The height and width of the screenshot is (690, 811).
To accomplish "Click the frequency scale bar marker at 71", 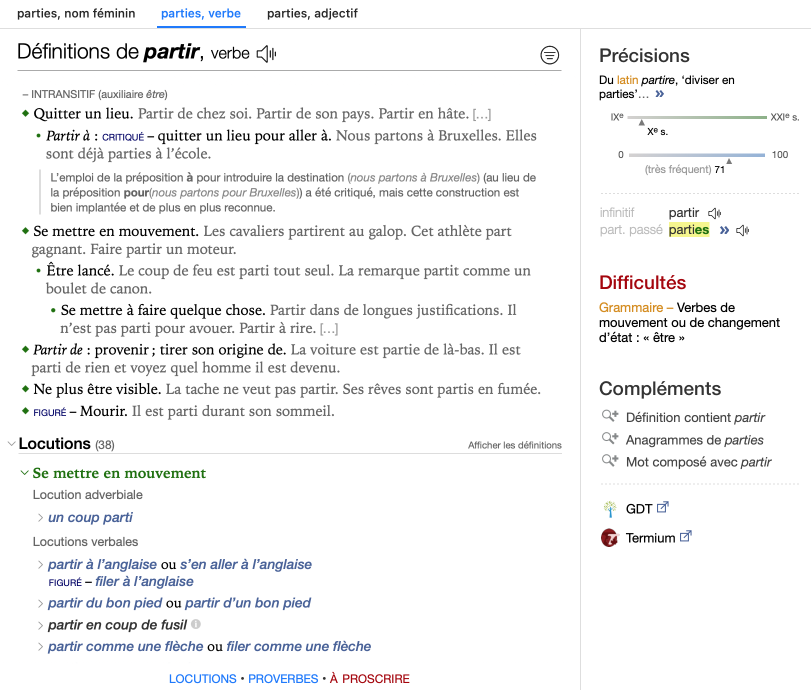I will (729, 160).
